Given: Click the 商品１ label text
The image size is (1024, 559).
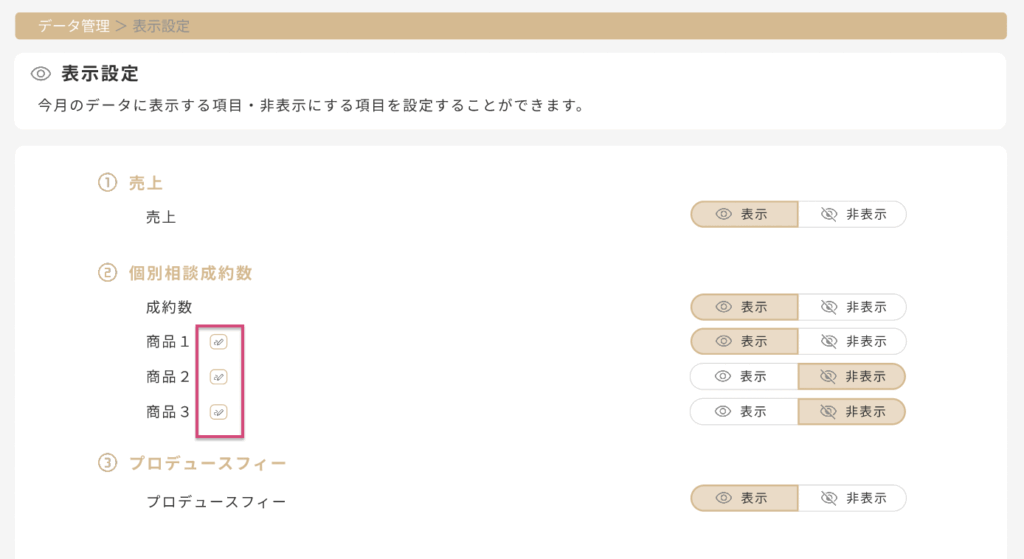Looking at the screenshot, I should (x=168, y=342).
